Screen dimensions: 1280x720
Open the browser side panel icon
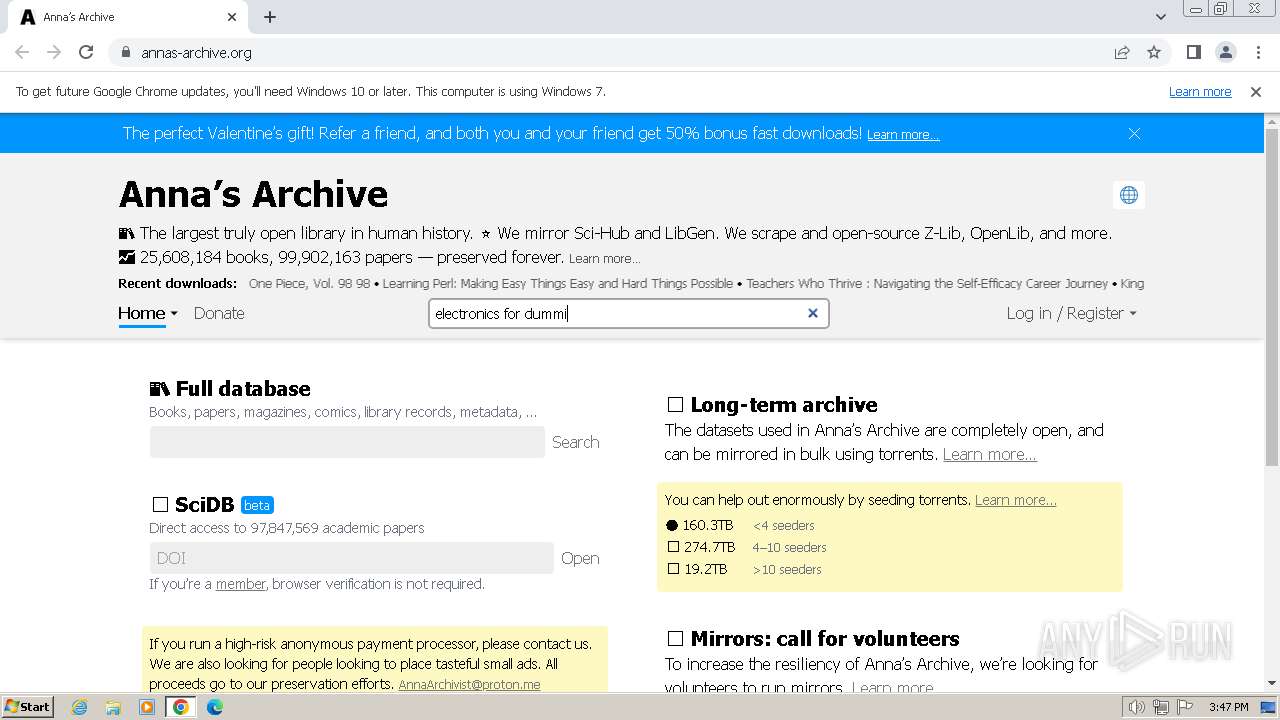point(1193,52)
